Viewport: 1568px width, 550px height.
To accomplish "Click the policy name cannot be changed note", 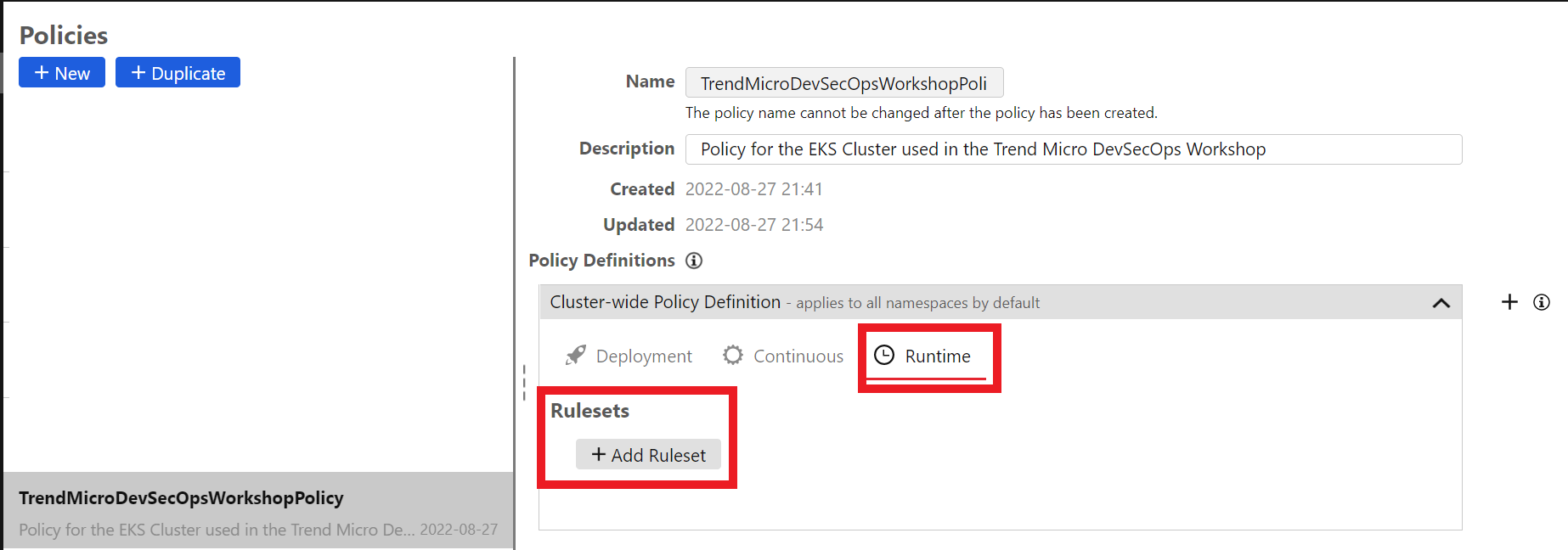I will pyautogui.click(x=922, y=113).
